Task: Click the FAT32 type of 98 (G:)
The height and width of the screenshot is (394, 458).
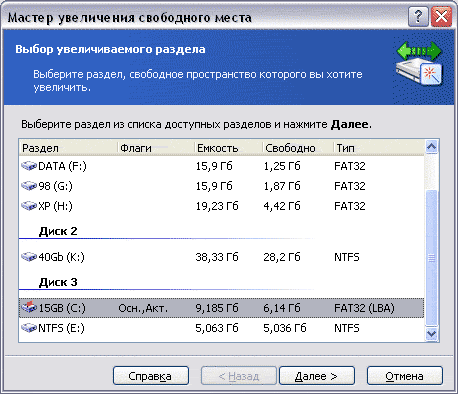Action: [x=350, y=186]
